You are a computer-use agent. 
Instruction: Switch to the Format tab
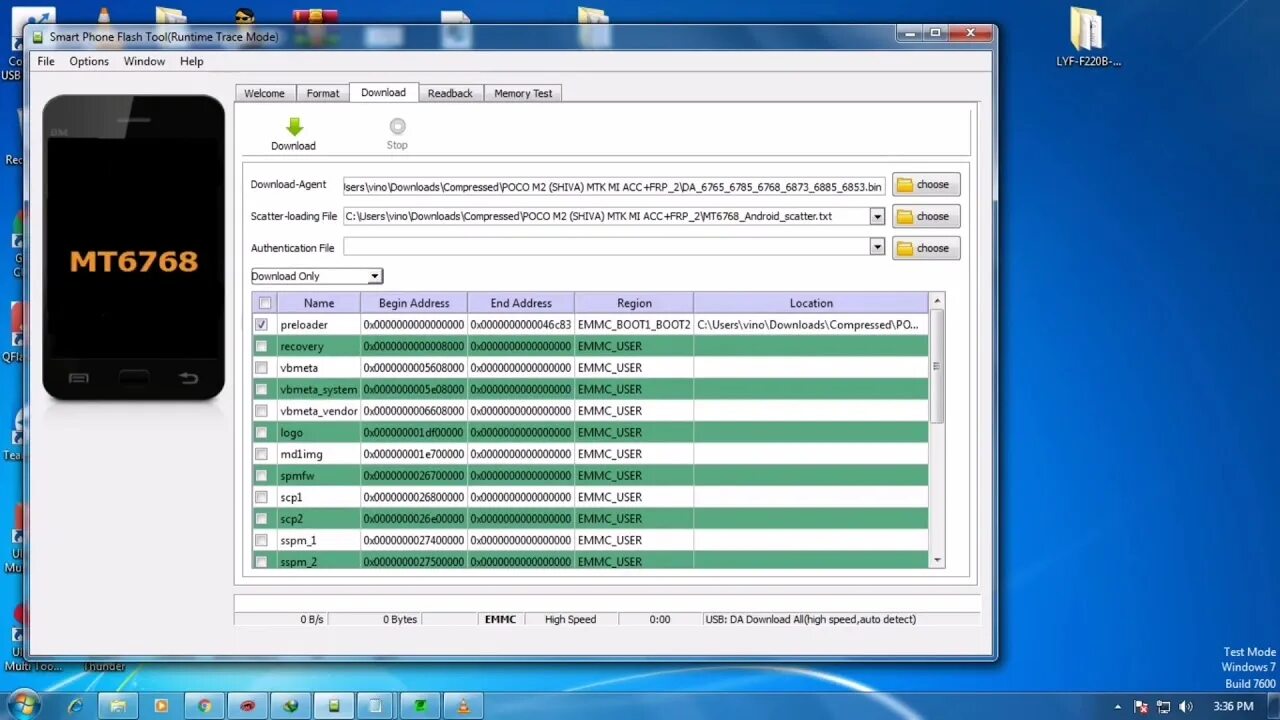click(x=323, y=93)
